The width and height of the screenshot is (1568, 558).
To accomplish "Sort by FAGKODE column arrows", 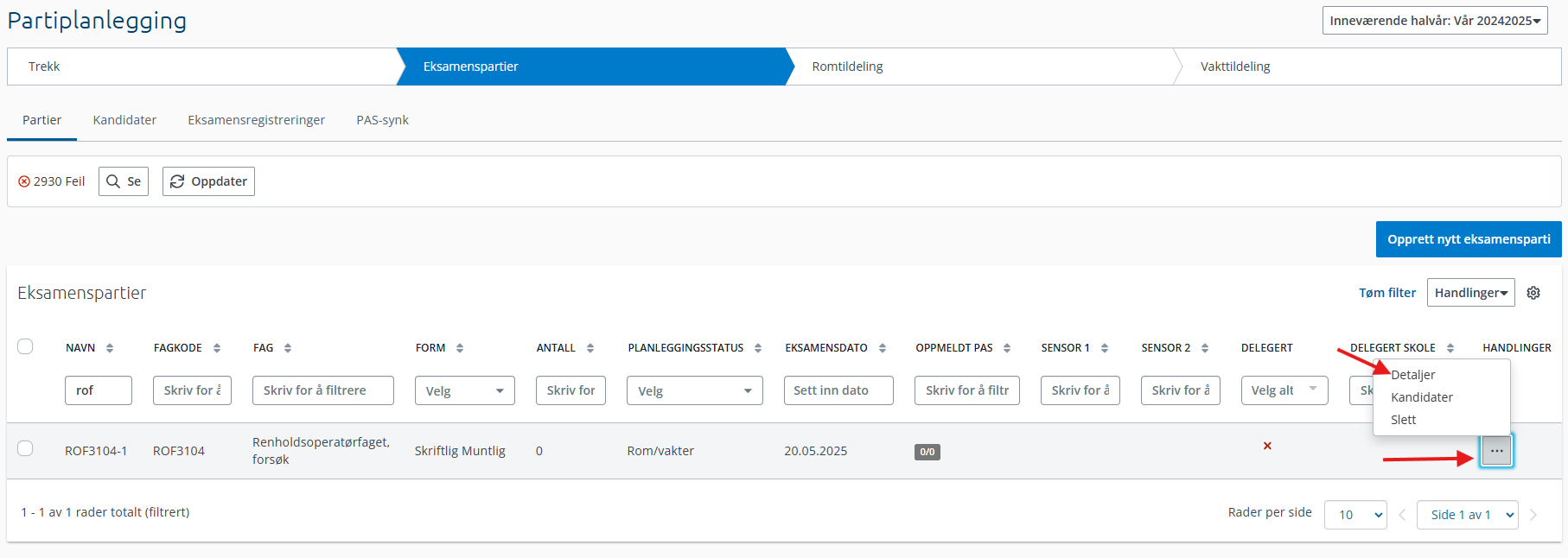I will point(217,348).
